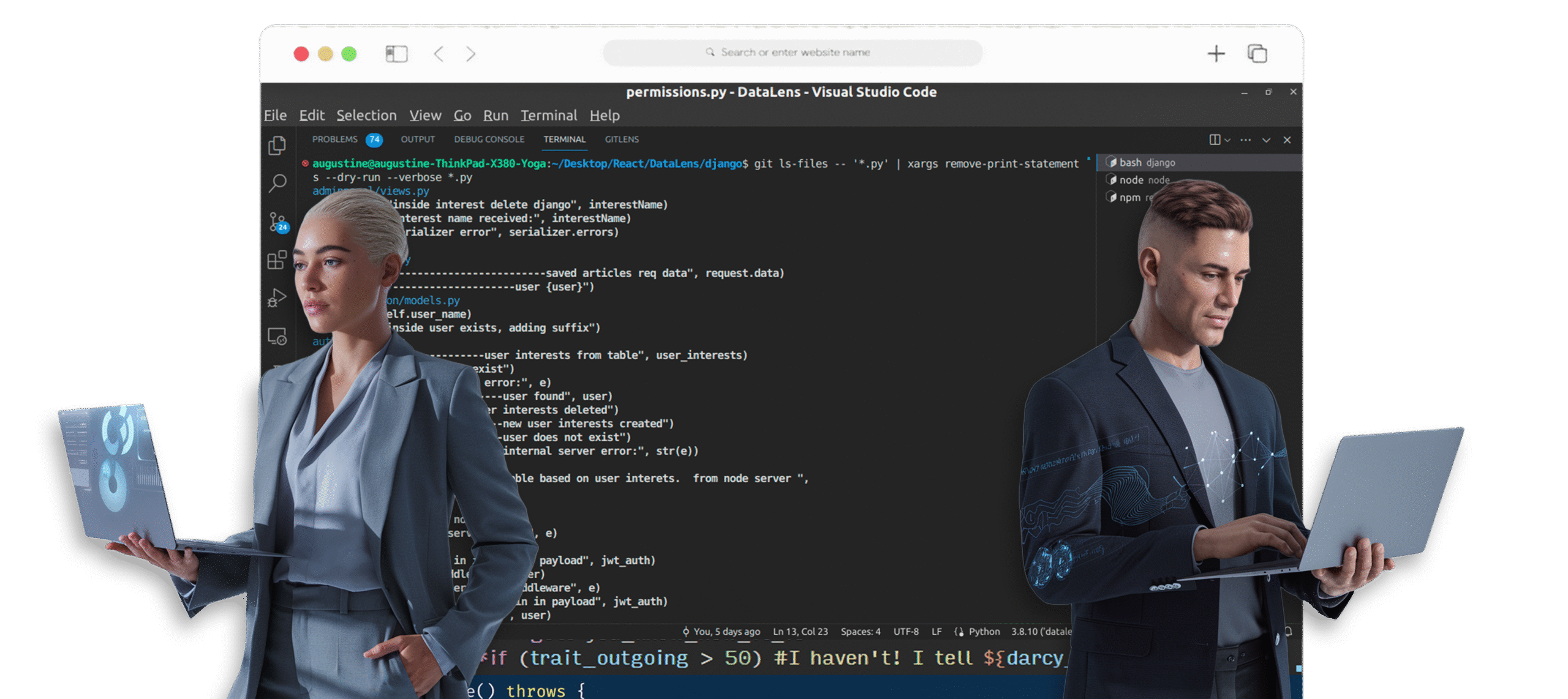This screenshot has width=1568, height=699.
Task: Open a new browser tab with plus
Action: [x=1216, y=54]
